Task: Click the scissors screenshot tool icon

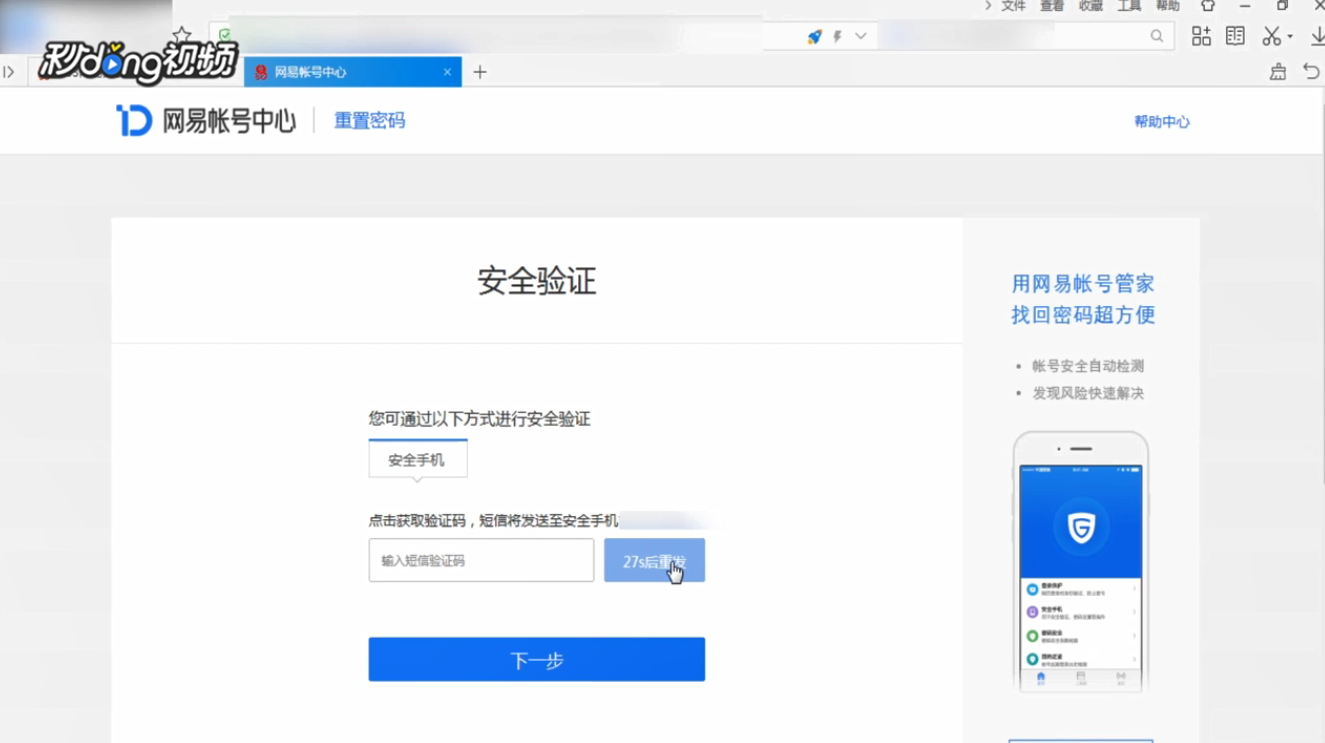Action: pos(1271,36)
